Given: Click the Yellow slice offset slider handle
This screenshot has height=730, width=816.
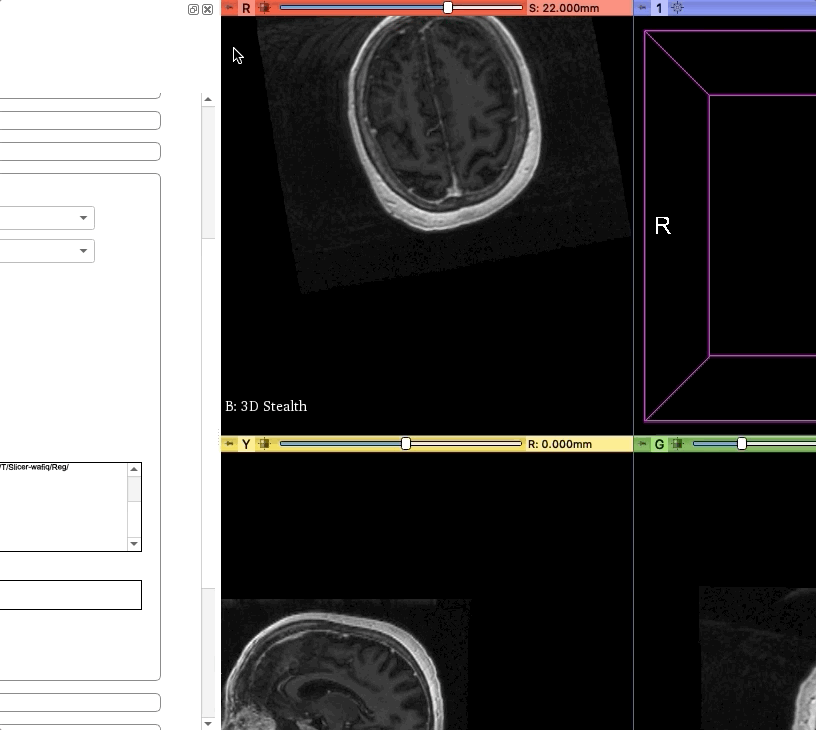Looking at the screenshot, I should [x=406, y=444].
